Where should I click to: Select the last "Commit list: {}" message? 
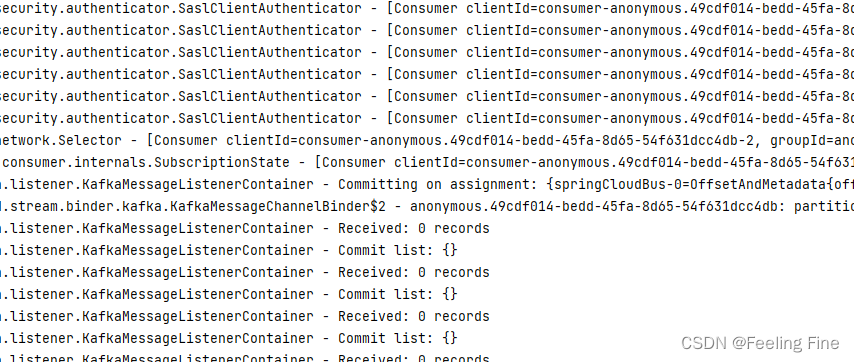398,338
